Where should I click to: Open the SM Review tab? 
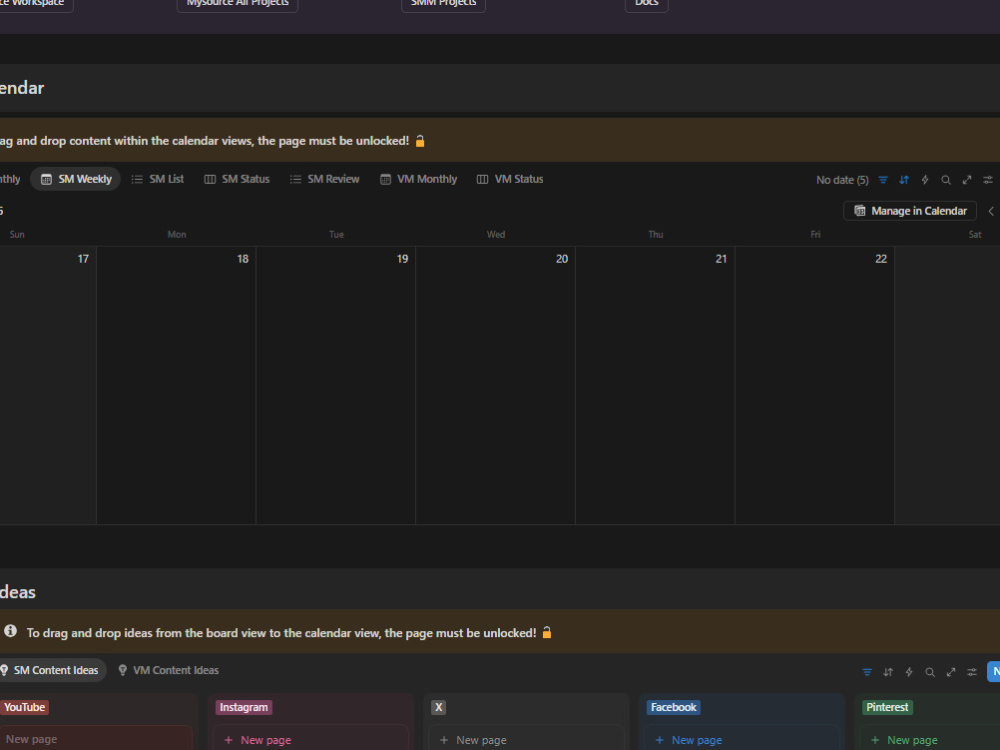click(x=325, y=179)
